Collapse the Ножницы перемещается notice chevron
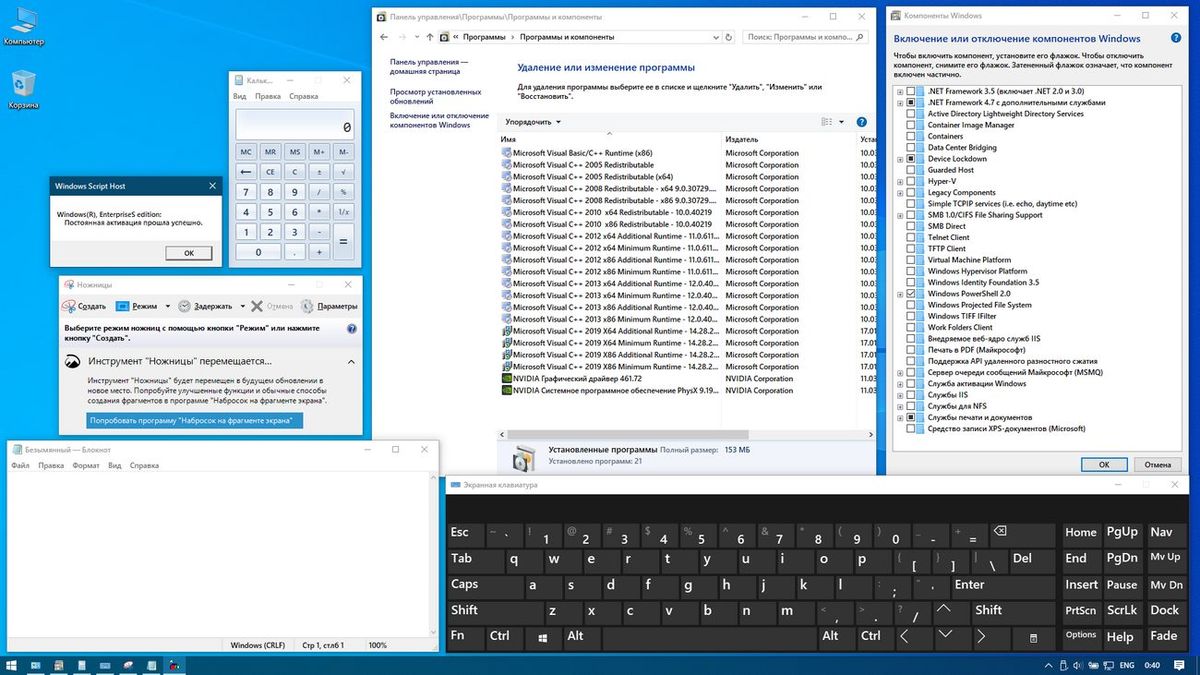 352,361
